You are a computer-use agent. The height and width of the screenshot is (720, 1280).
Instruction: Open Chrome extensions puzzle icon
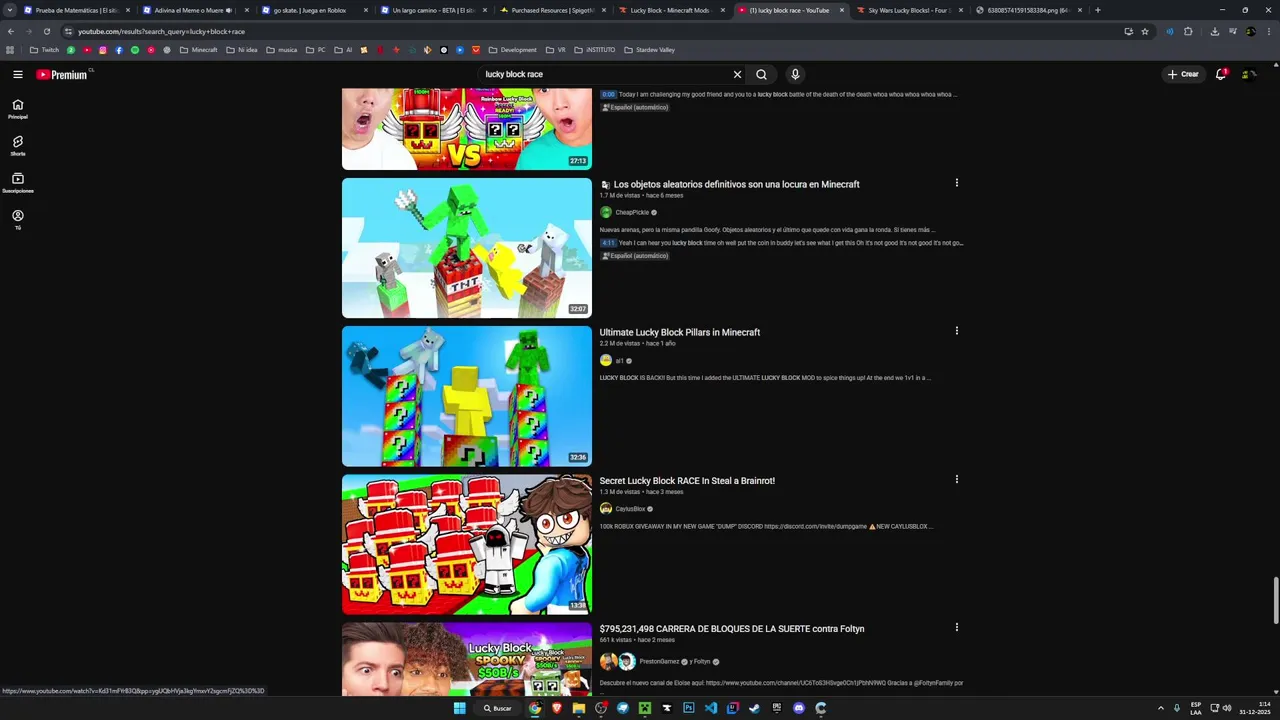[x=1188, y=31]
